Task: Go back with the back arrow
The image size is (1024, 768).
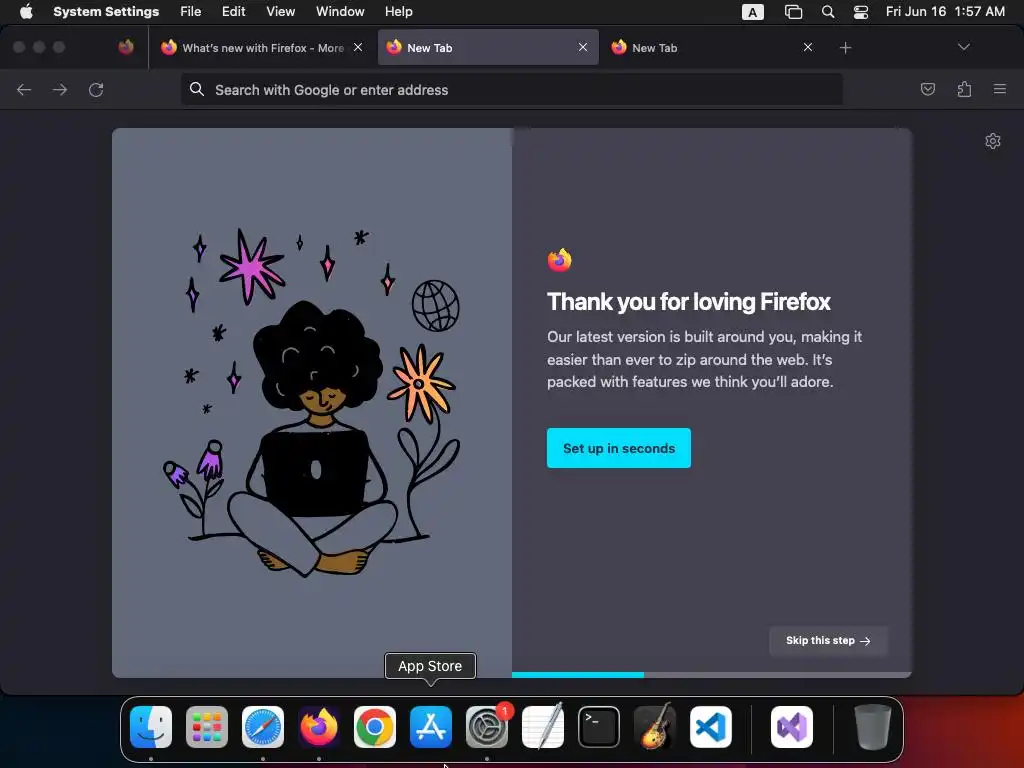Action: [24, 89]
